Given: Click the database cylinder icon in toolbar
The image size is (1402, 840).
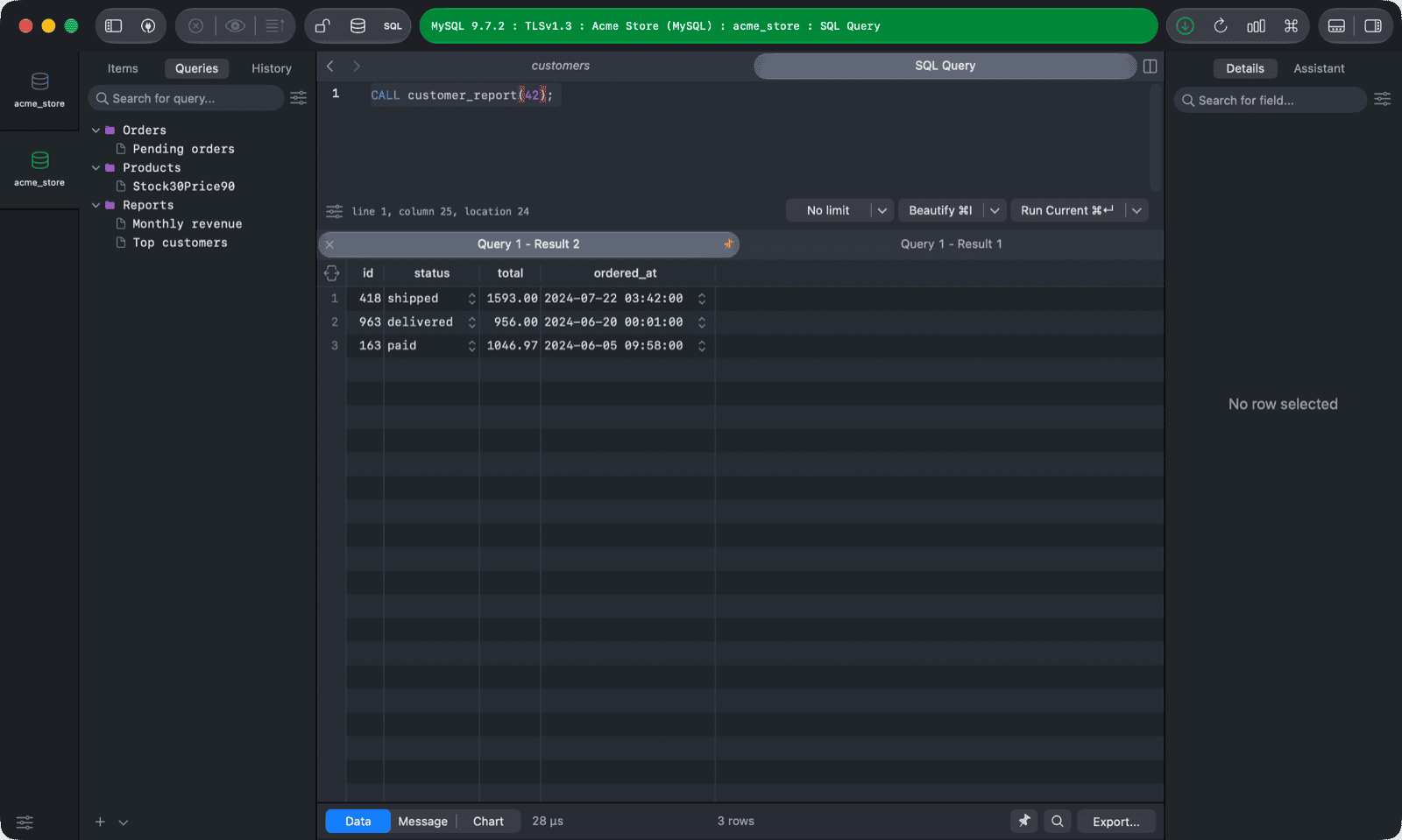Looking at the screenshot, I should (358, 26).
